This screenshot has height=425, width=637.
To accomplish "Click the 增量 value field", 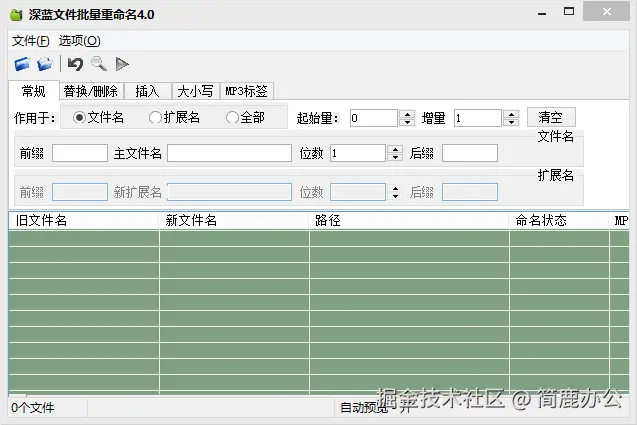I will pos(478,118).
